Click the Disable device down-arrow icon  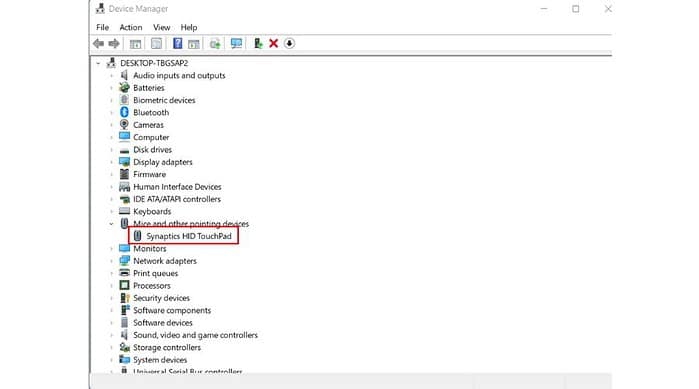click(x=289, y=43)
